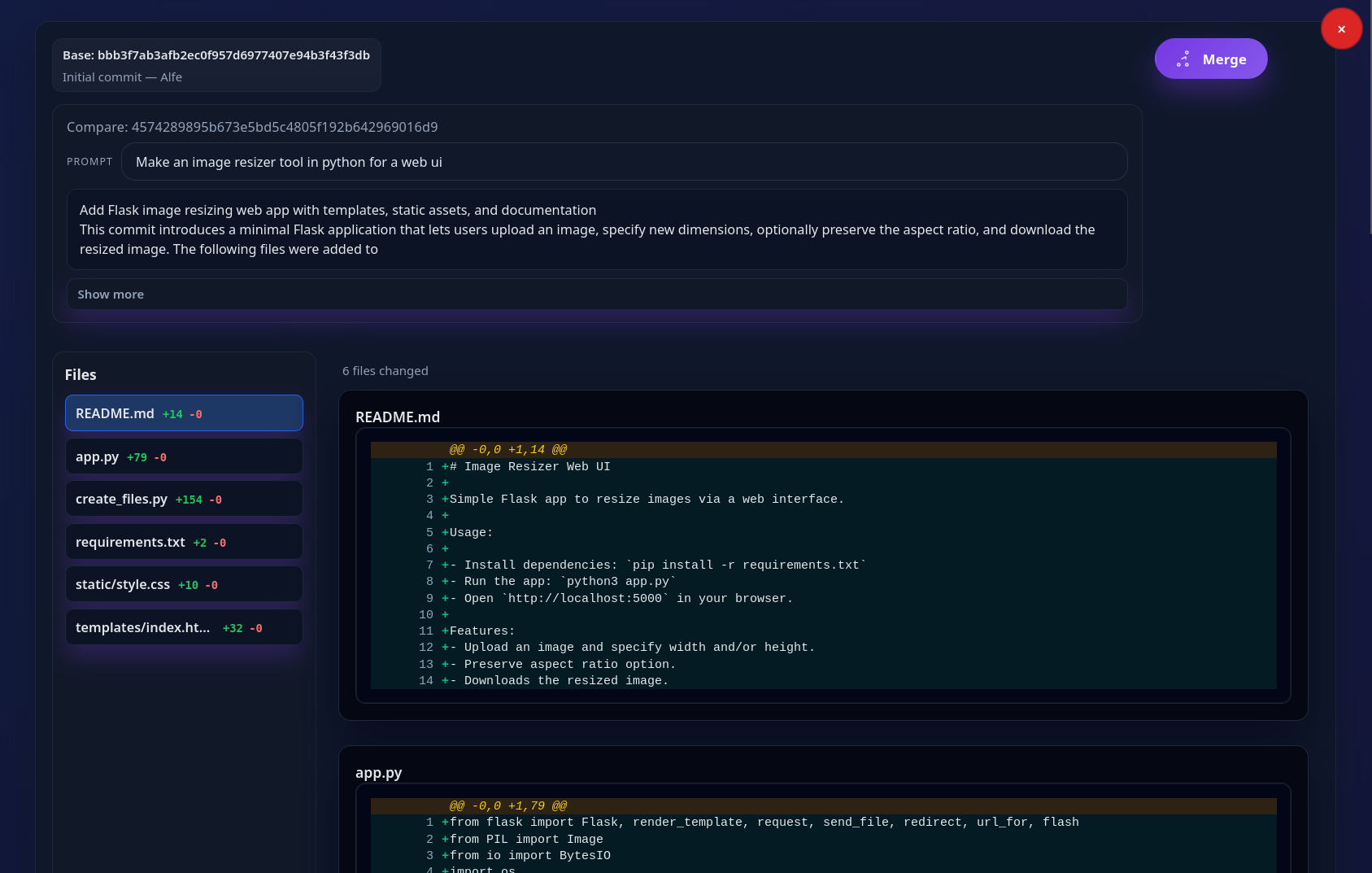Image resolution: width=1372 pixels, height=873 pixels.
Task: Click the Compare commit hash text
Action: click(252, 127)
